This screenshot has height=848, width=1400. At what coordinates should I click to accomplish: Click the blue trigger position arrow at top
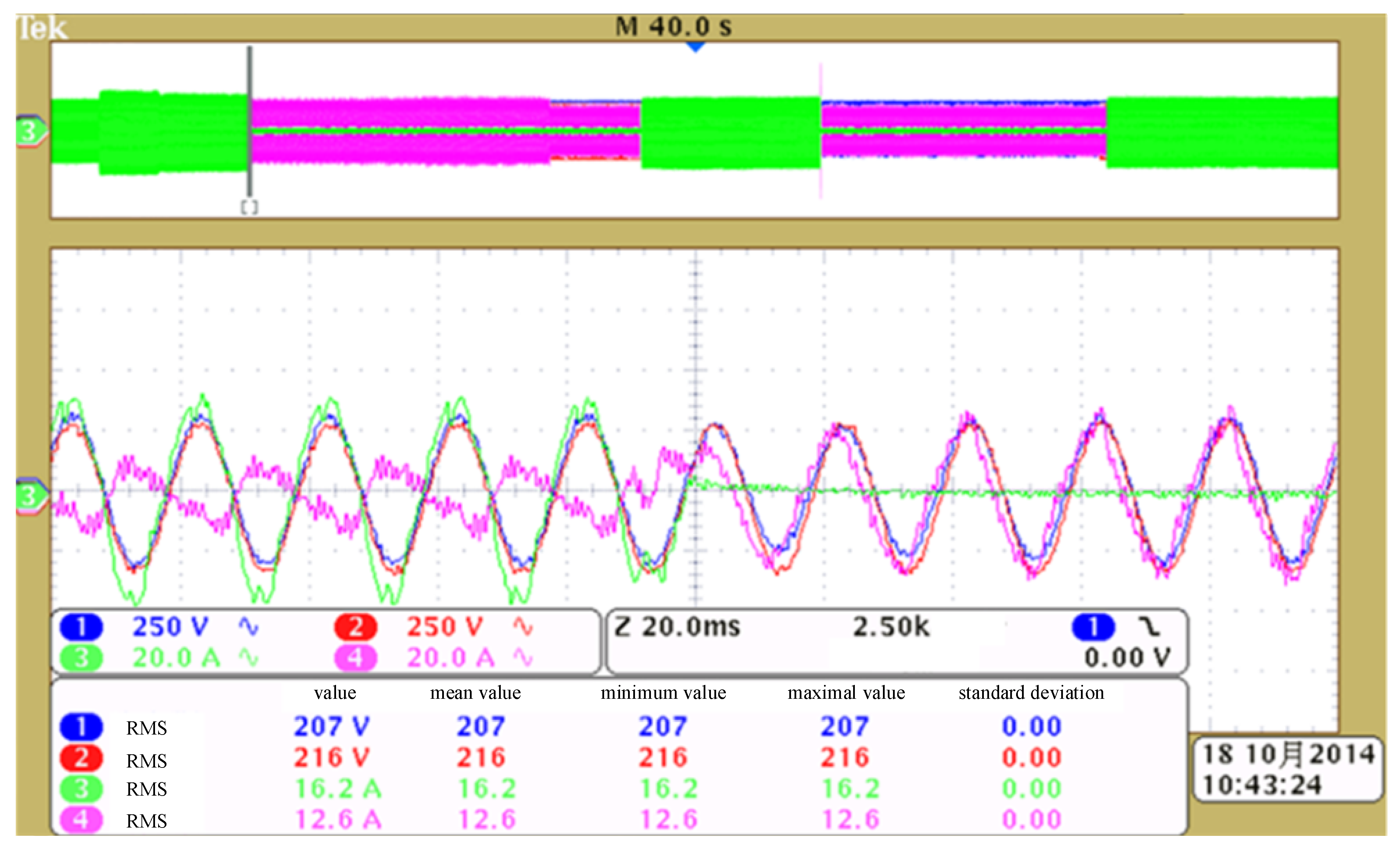click(x=695, y=47)
